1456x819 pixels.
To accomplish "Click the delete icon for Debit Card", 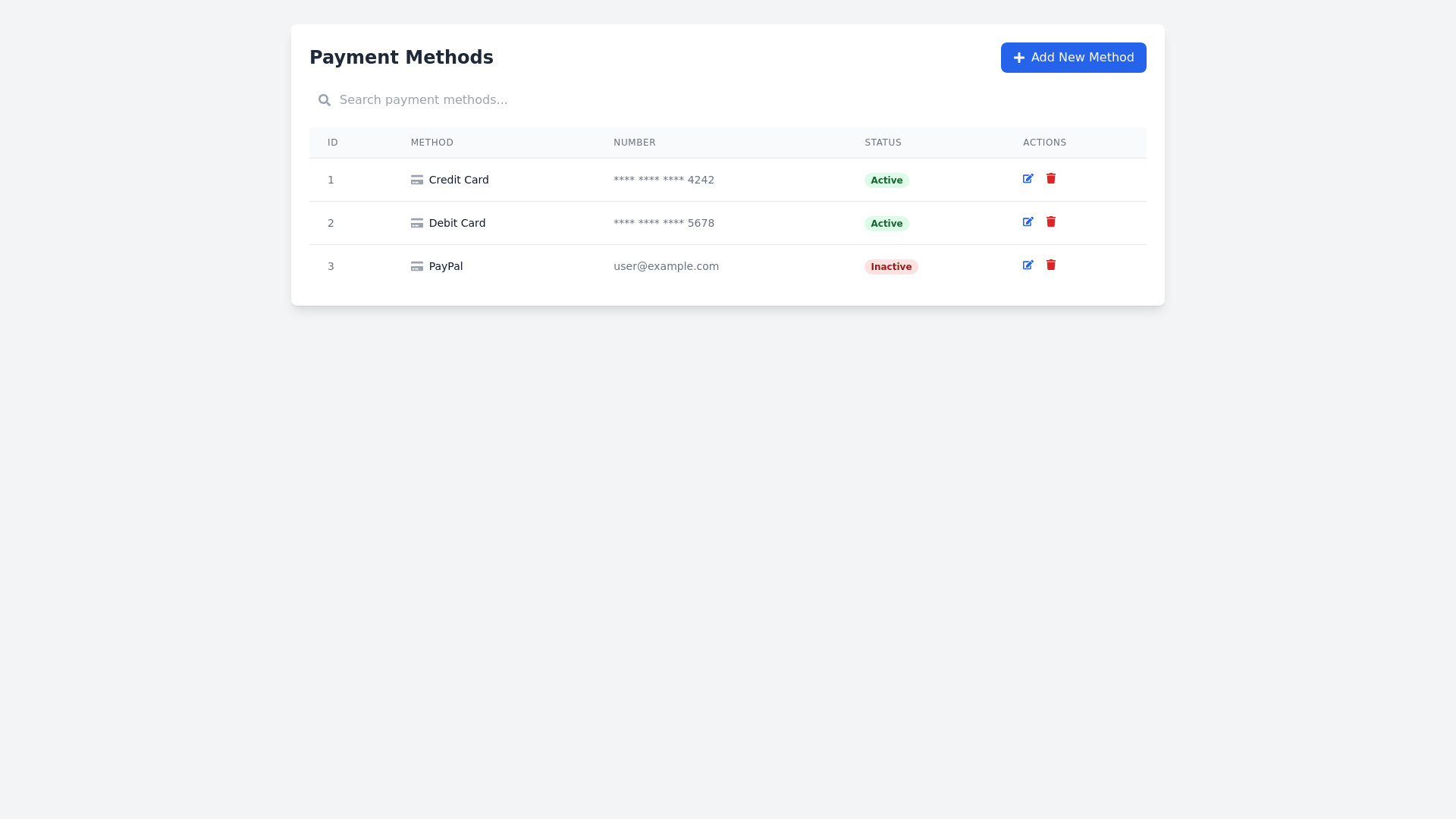I will [1051, 221].
